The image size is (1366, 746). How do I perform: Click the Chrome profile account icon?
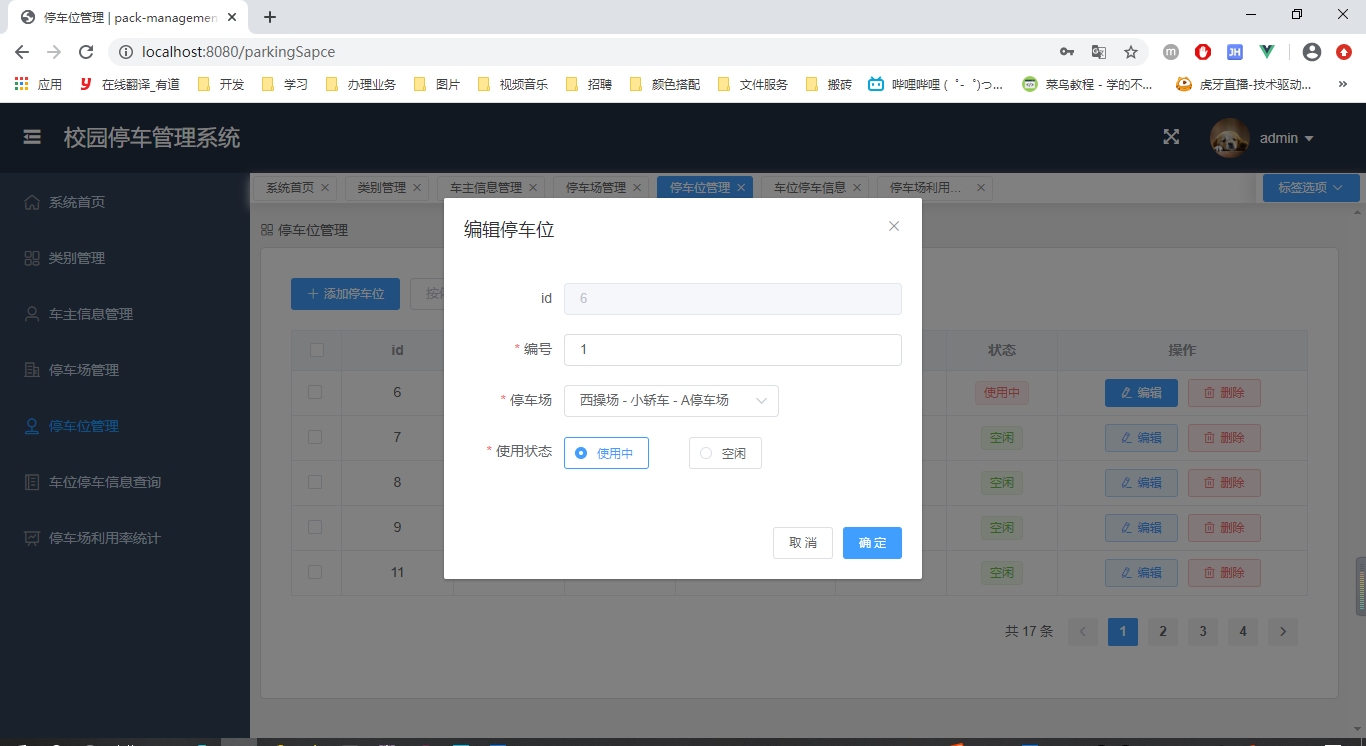pyautogui.click(x=1312, y=52)
